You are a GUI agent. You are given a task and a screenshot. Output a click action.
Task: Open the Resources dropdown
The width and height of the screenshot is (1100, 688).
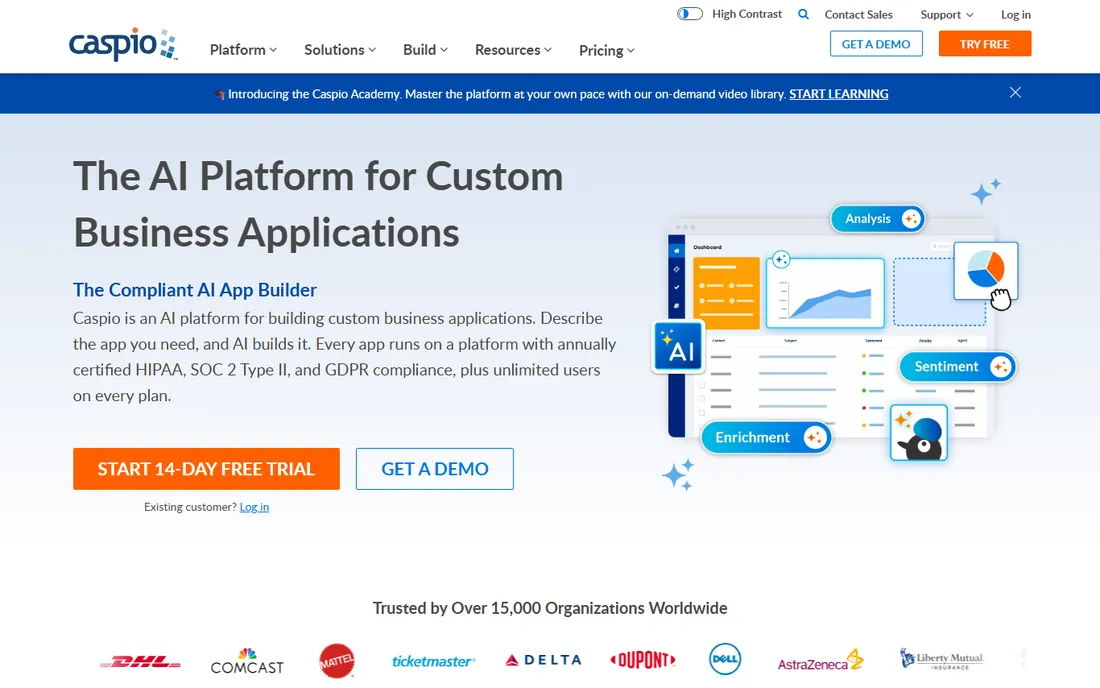coord(514,50)
